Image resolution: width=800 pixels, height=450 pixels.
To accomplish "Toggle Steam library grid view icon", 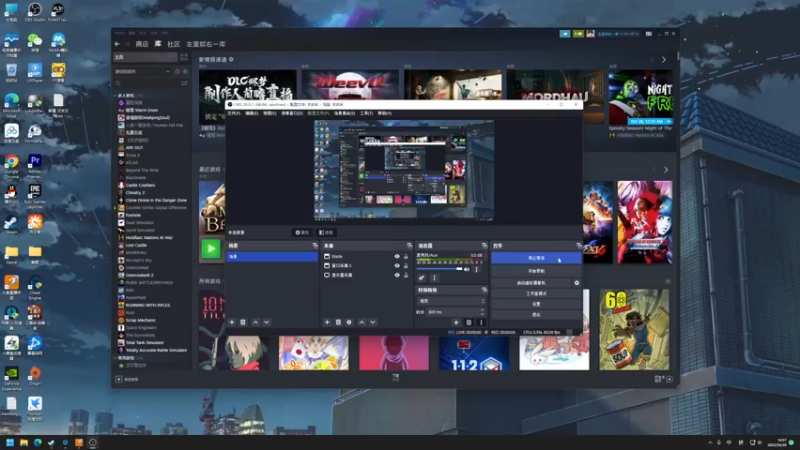I will pyautogui.click(x=184, y=57).
